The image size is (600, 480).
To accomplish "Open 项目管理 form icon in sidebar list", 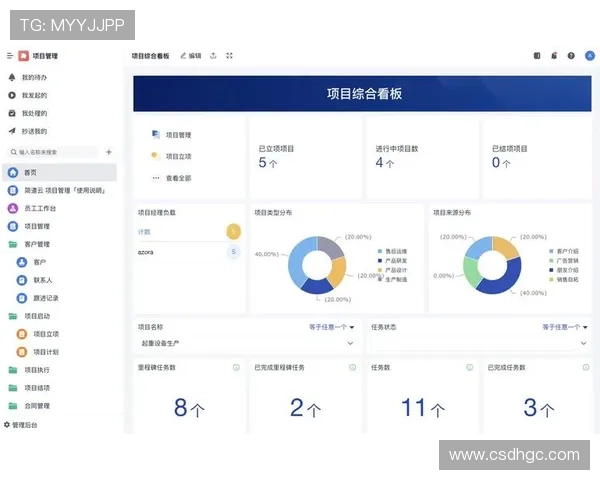I will (x=13, y=226).
